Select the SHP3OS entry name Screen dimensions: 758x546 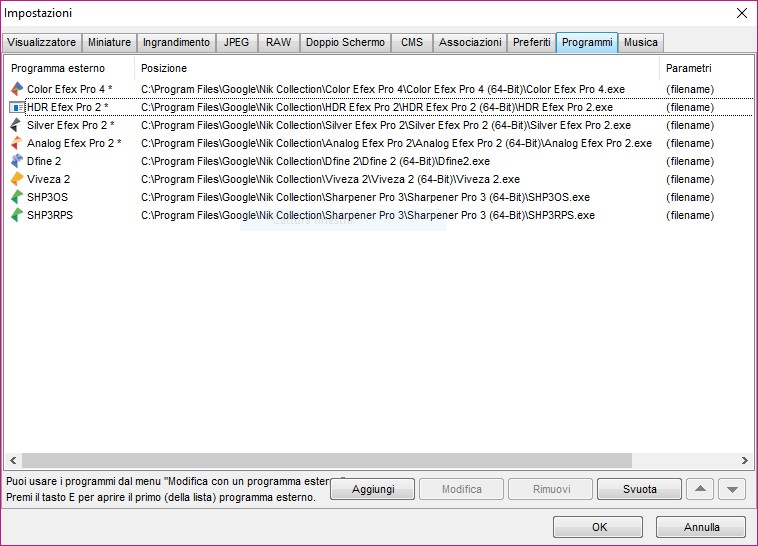point(47,196)
